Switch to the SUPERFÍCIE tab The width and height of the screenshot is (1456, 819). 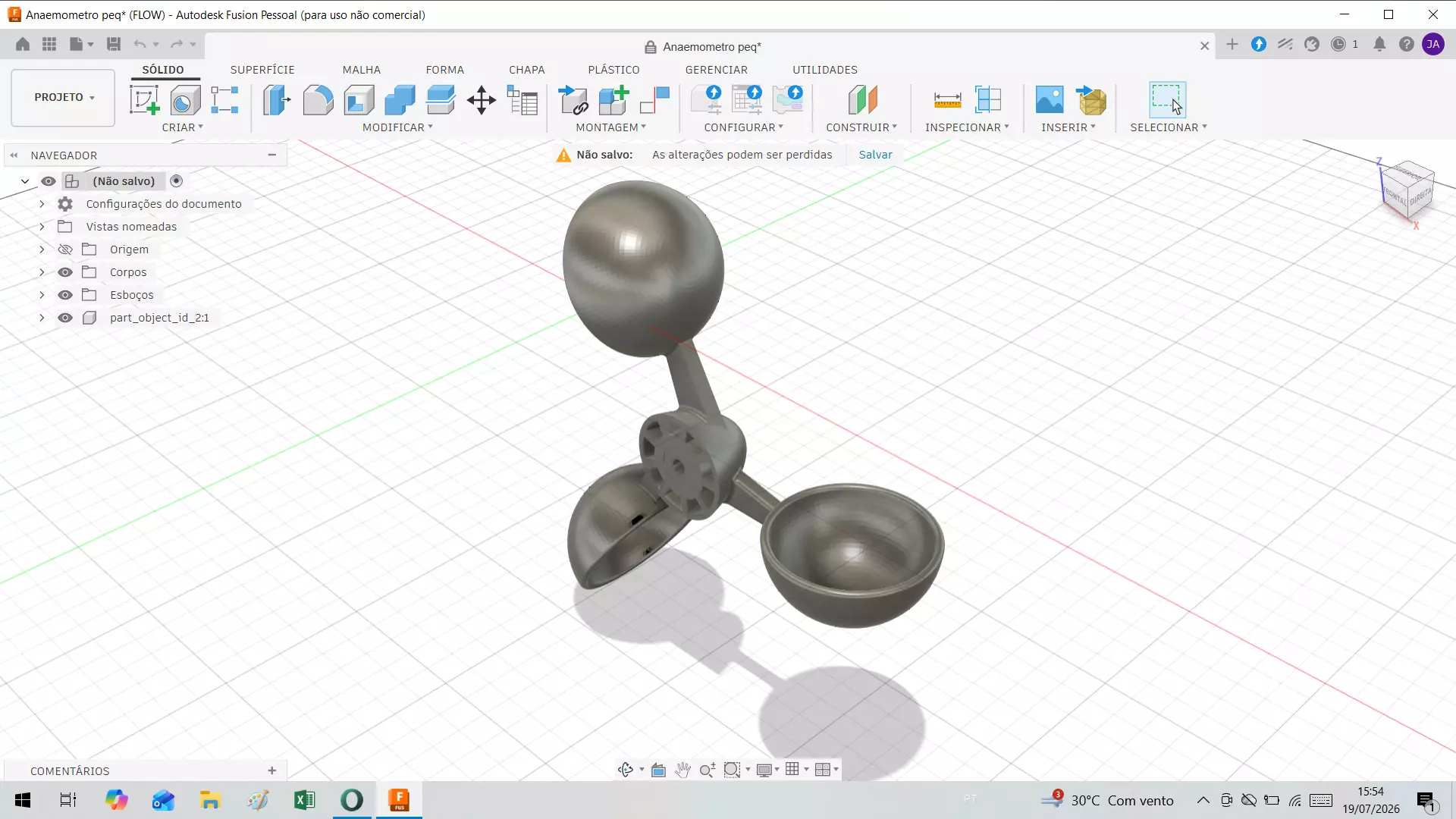(262, 70)
